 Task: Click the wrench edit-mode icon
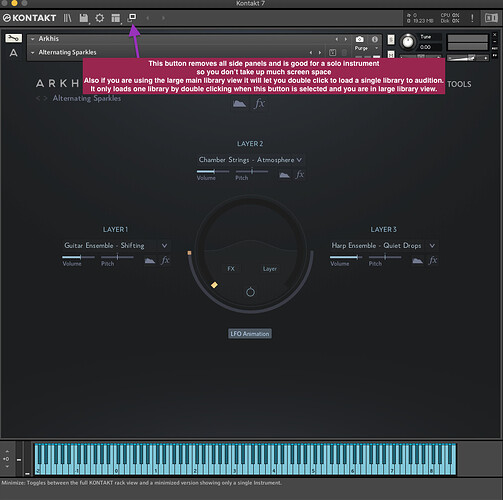pyautogui.click(x=13, y=38)
